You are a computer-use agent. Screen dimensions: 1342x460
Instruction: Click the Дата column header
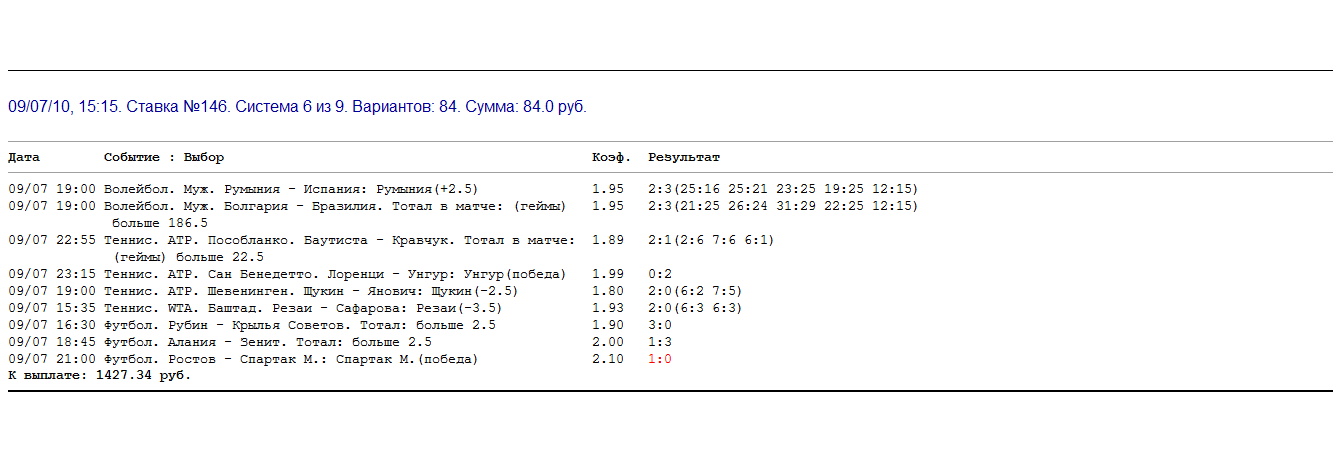24,157
